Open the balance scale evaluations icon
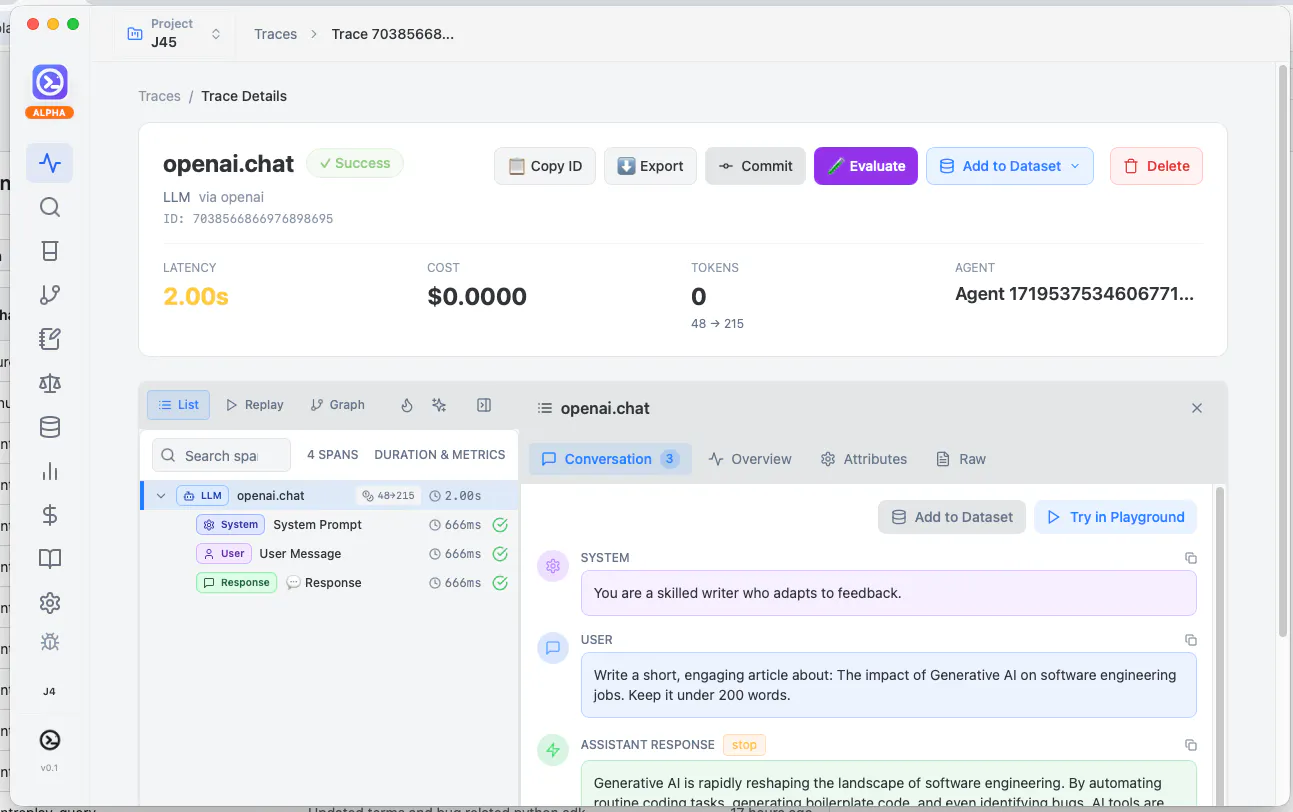The height and width of the screenshot is (812, 1293). 50,383
